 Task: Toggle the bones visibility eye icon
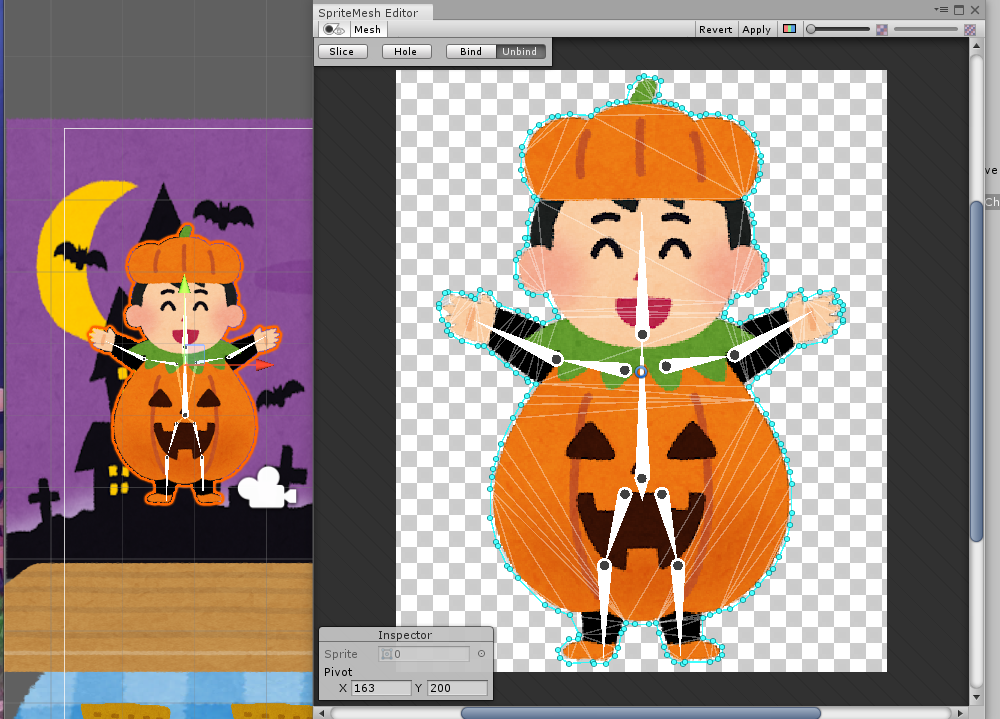click(334, 29)
